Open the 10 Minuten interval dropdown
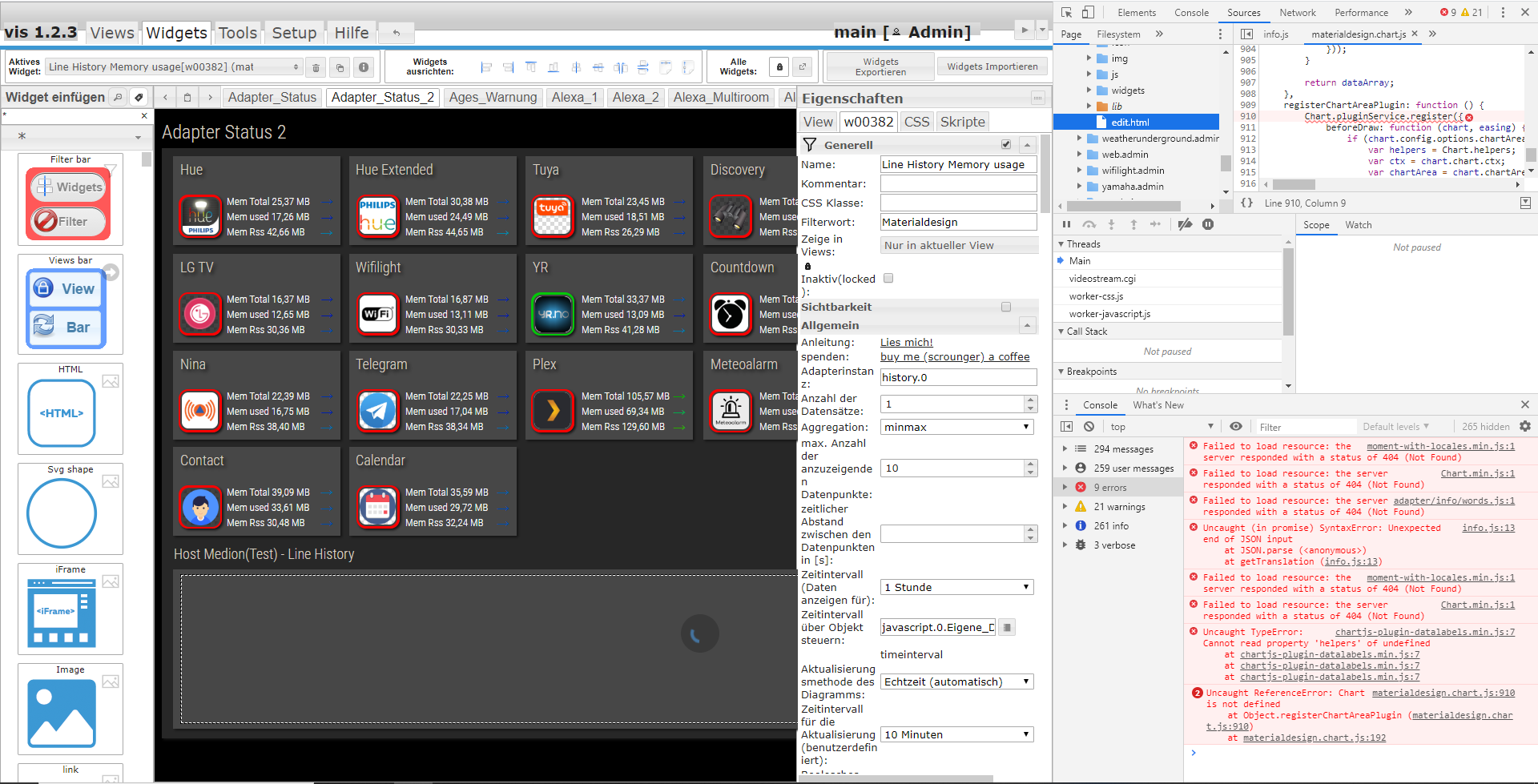Image resolution: width=1538 pixels, height=784 pixels. point(957,734)
